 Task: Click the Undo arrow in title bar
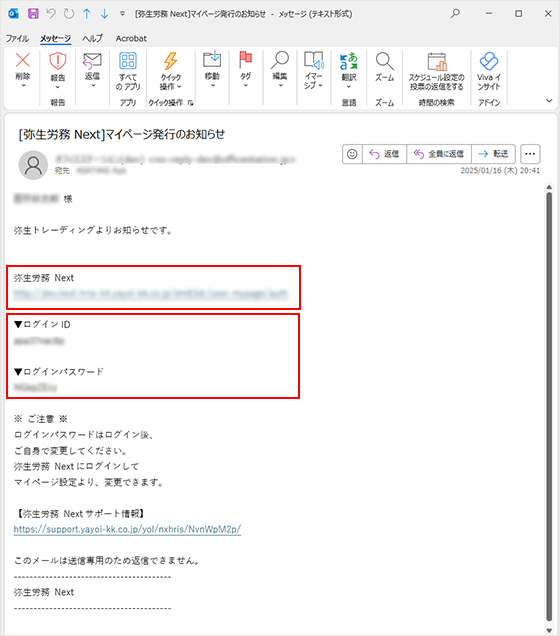(51, 13)
